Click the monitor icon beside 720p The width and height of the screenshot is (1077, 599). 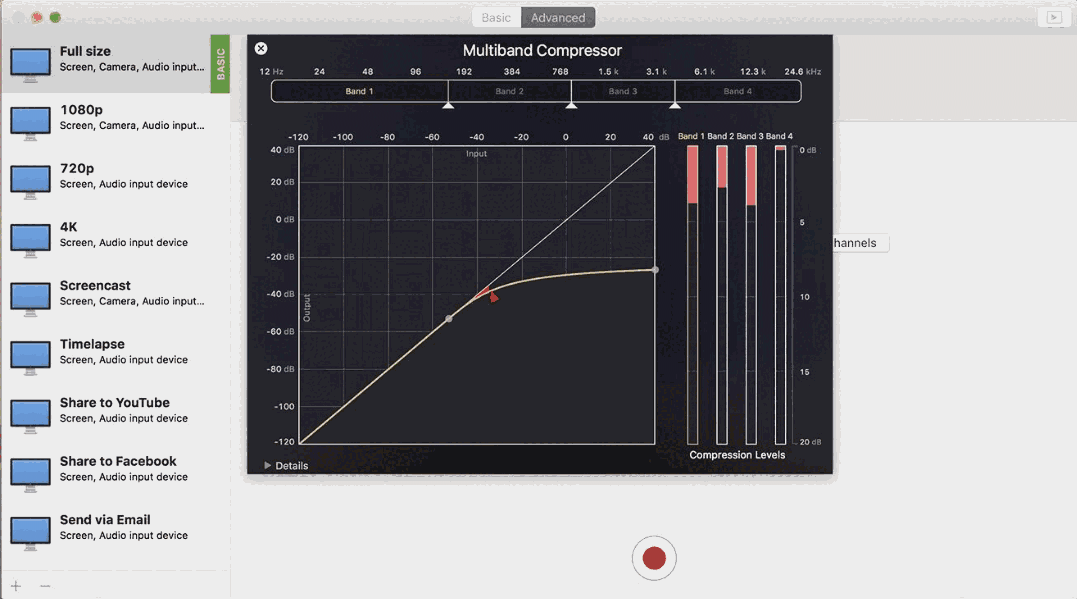pos(30,181)
